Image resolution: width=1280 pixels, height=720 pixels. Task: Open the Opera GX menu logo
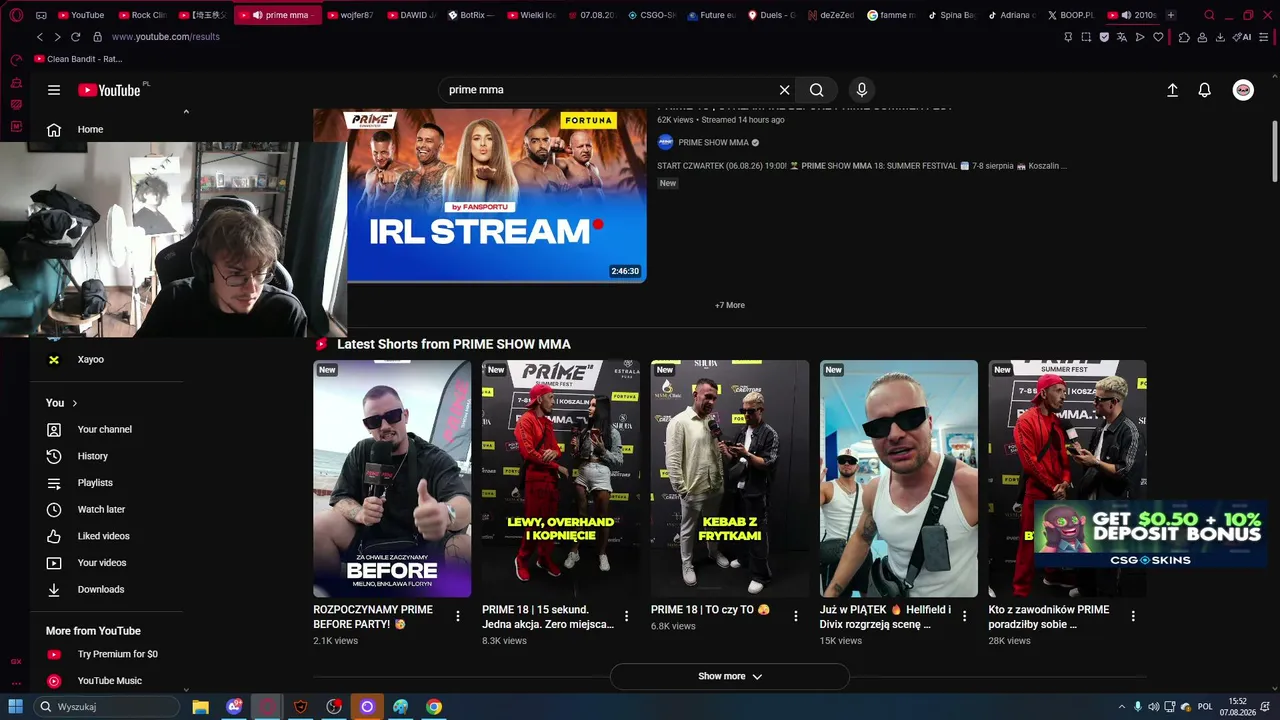coord(16,15)
